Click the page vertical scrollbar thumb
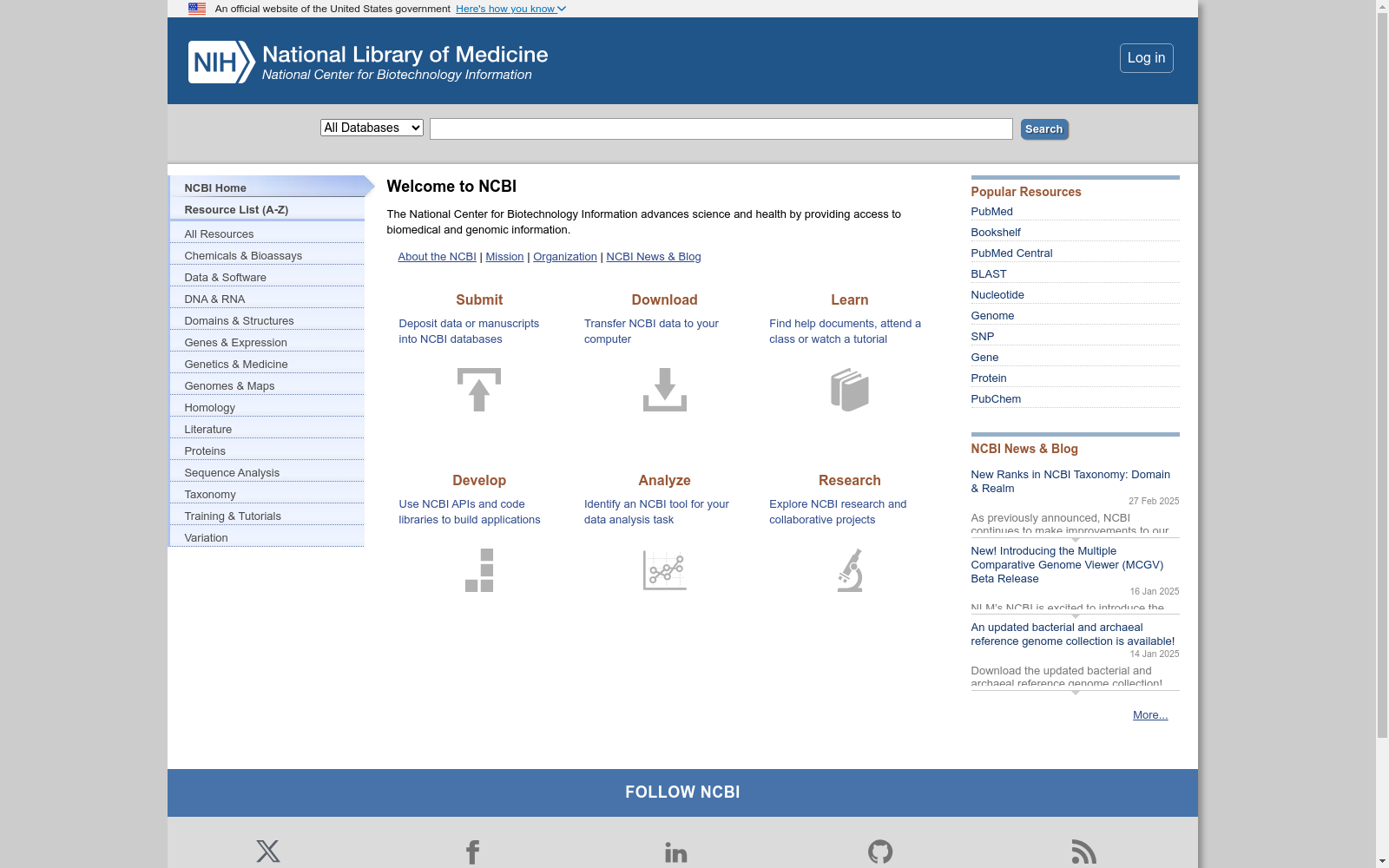Viewport: 1389px width, 868px height. coord(1382,375)
